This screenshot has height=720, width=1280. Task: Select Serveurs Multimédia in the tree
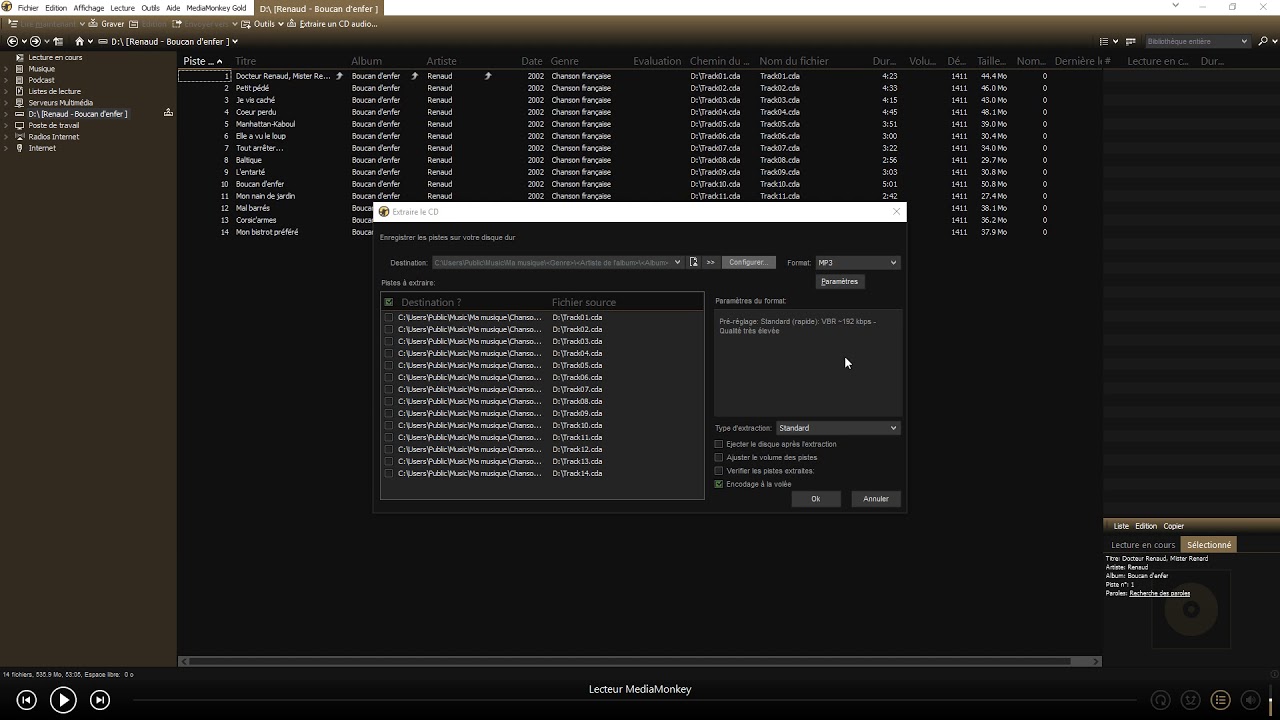click(60, 102)
